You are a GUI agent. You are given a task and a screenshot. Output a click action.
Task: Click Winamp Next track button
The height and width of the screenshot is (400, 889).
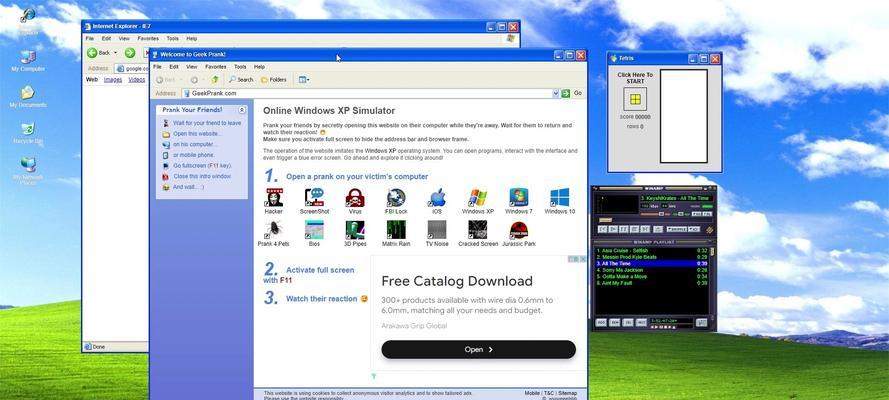coord(645,229)
